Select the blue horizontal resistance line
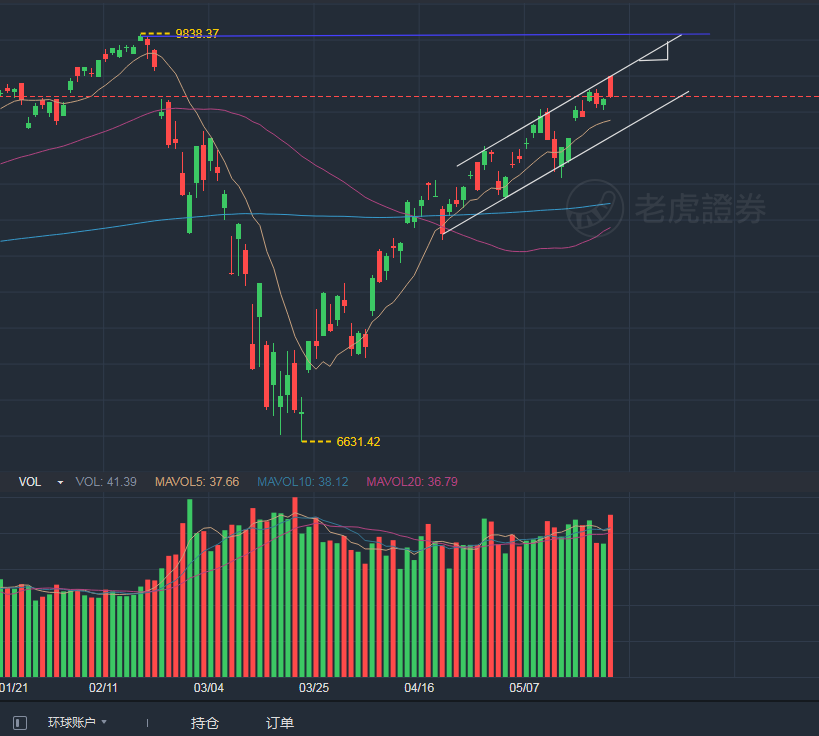 click(450, 35)
